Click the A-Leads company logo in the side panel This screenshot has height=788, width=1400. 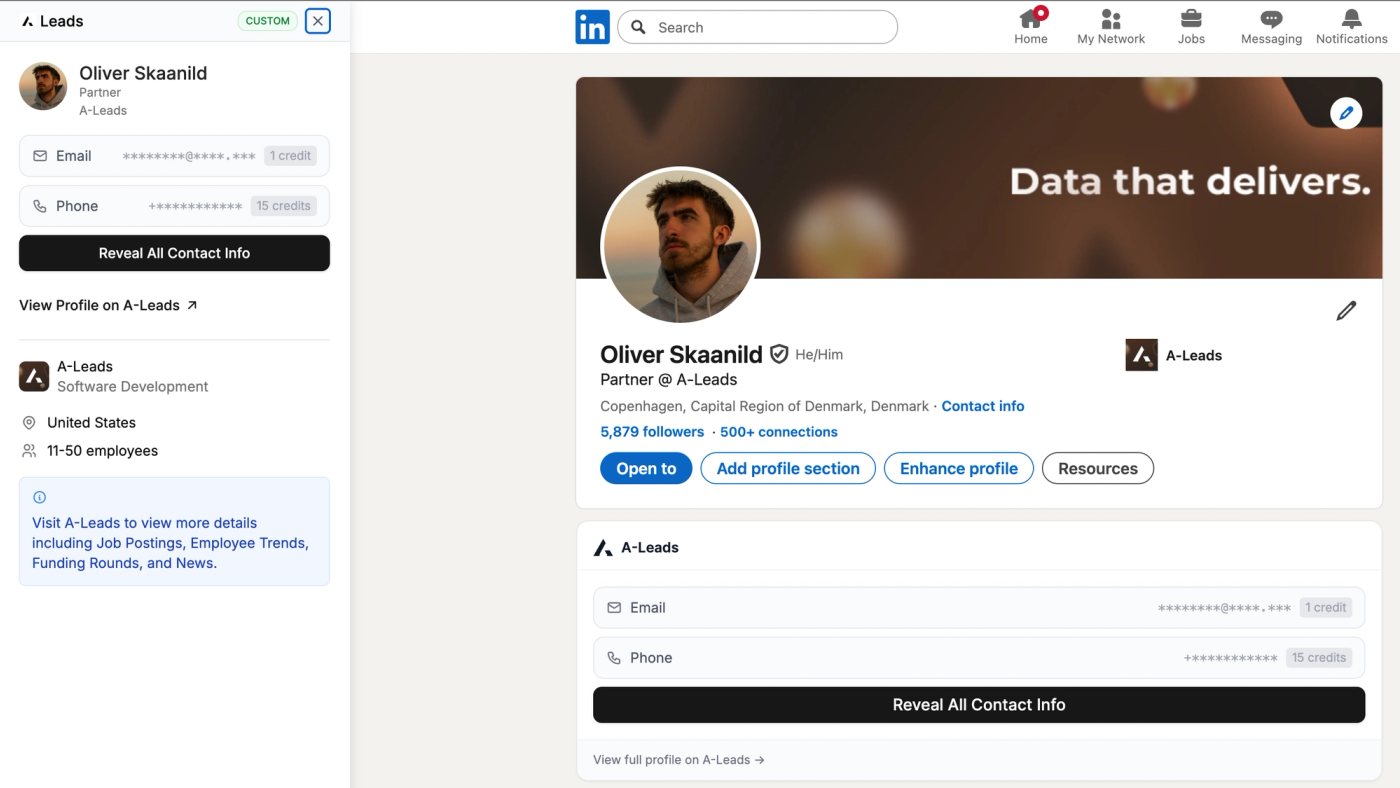click(34, 376)
